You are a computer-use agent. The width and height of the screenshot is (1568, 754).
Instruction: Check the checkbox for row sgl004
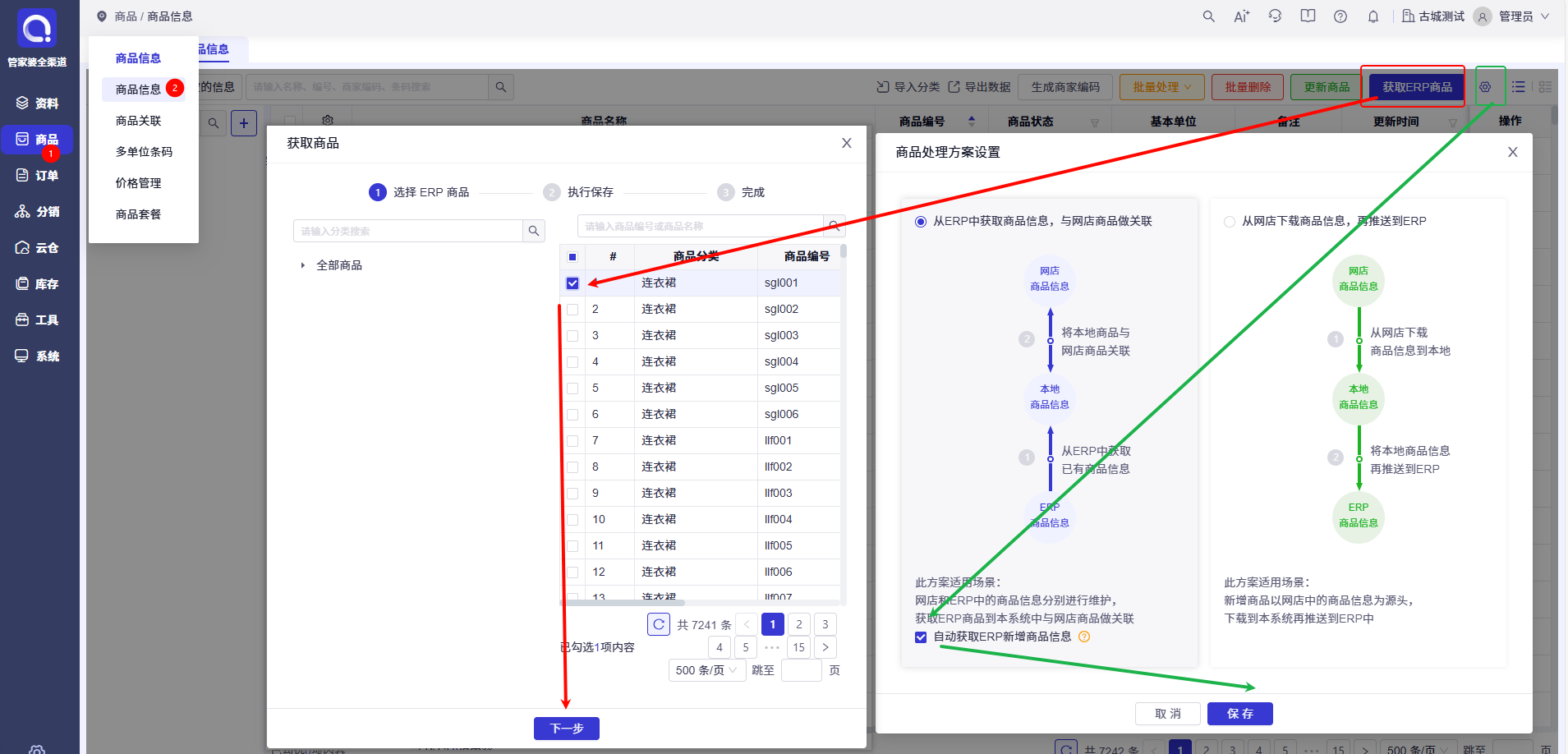[x=572, y=362]
